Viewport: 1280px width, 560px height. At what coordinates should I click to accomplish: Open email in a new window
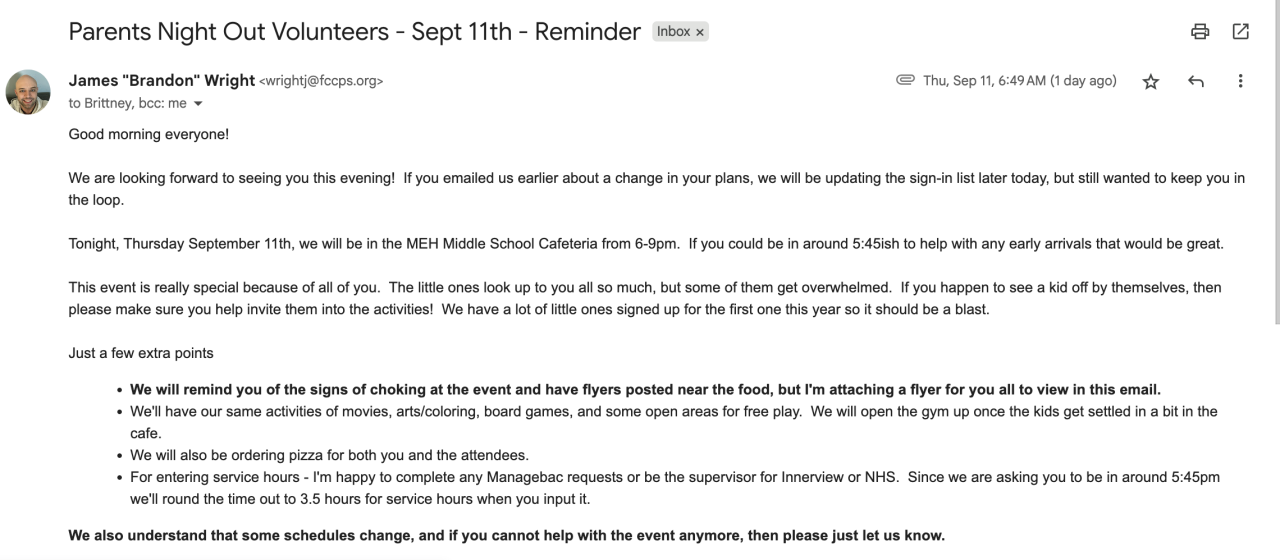coord(1241,31)
